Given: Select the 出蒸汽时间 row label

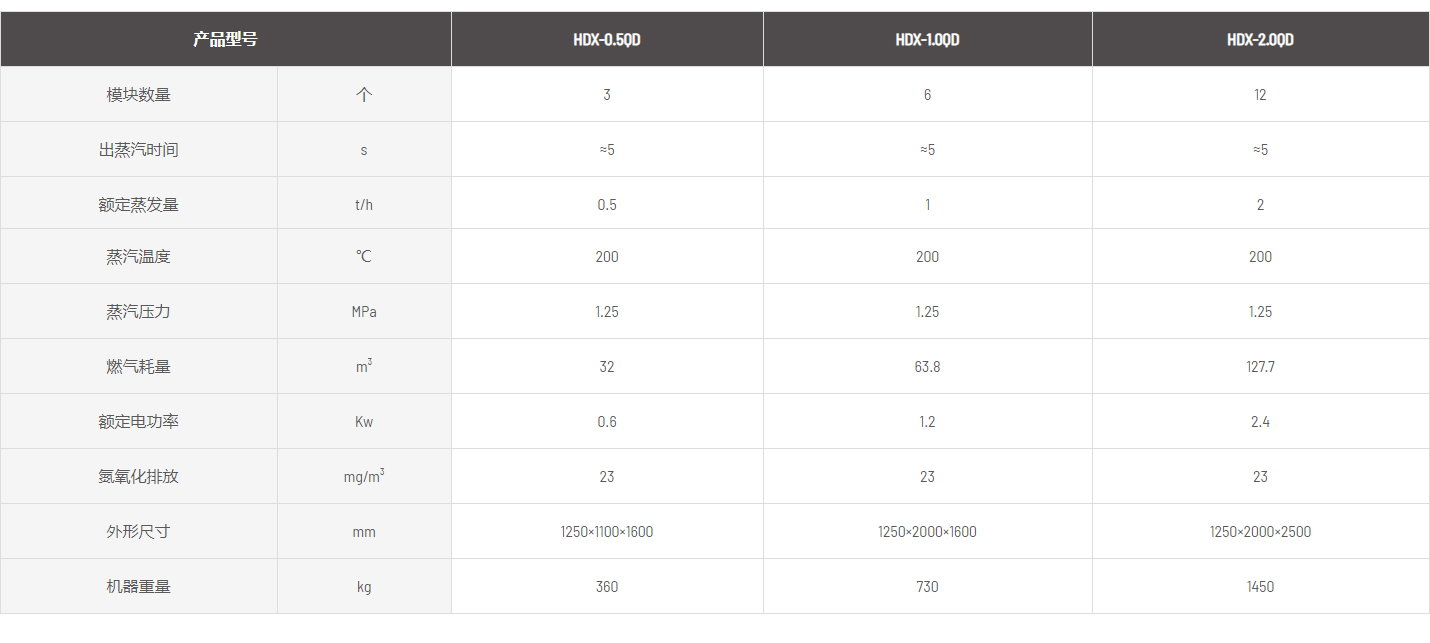Looking at the screenshot, I should pos(139,150).
